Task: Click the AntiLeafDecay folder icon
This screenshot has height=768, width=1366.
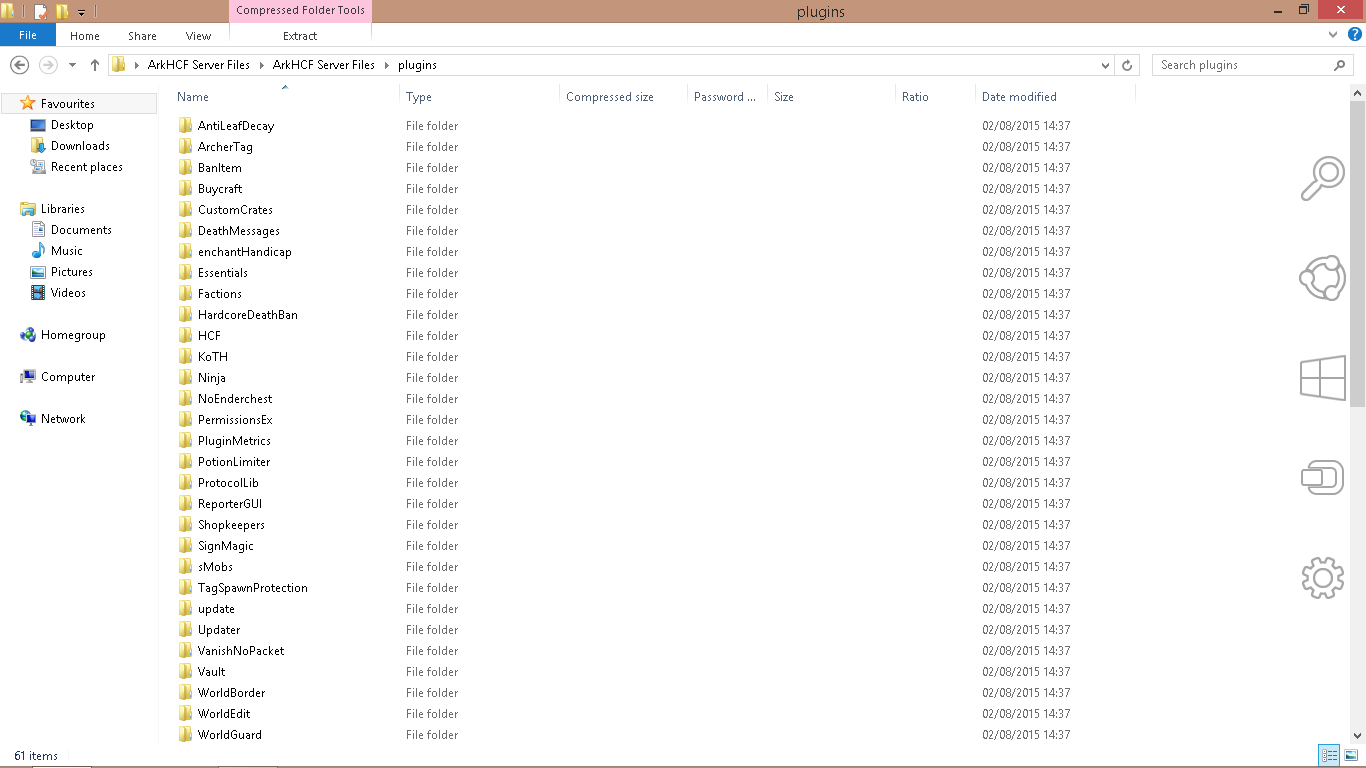Action: click(185, 126)
